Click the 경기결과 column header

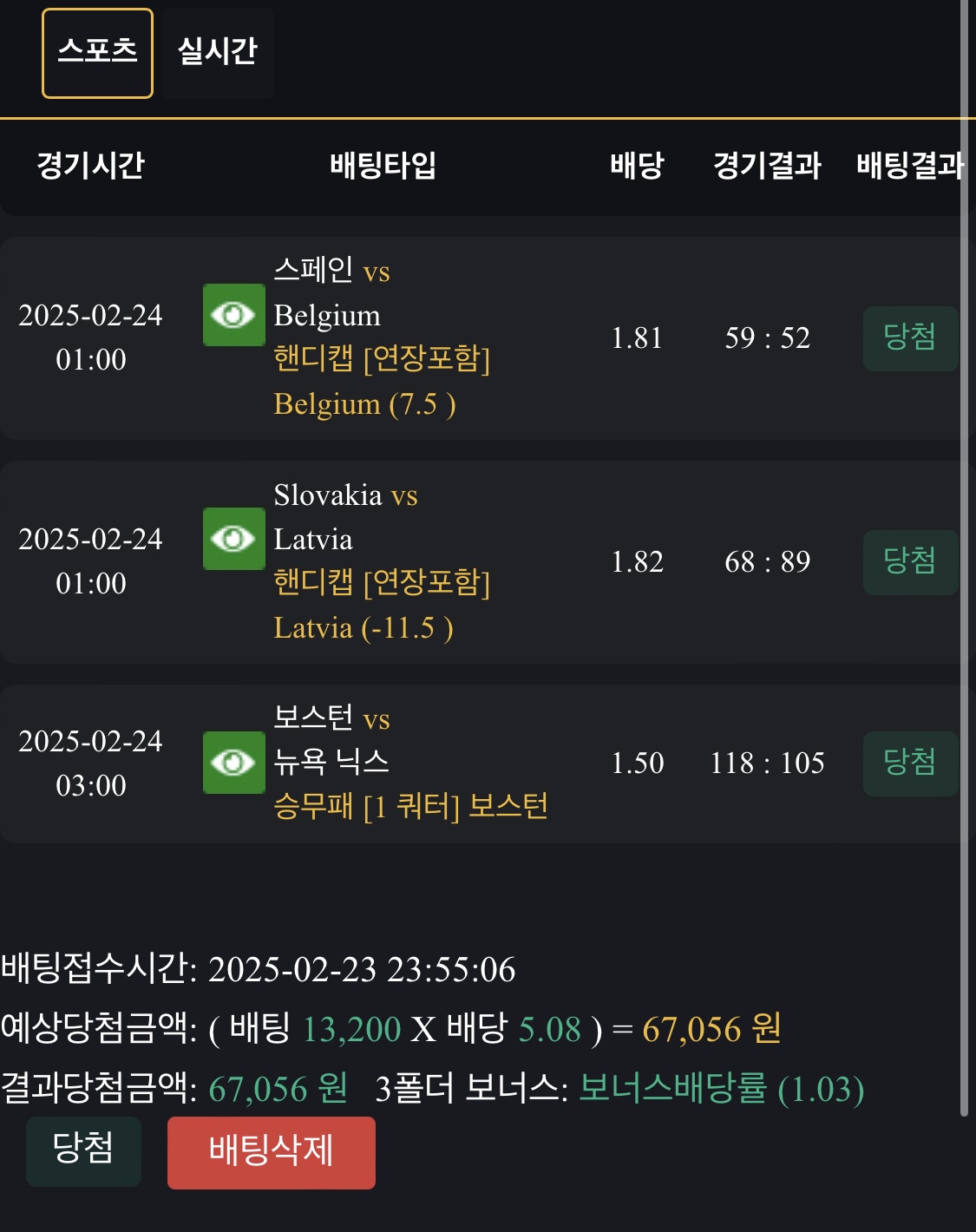[767, 165]
